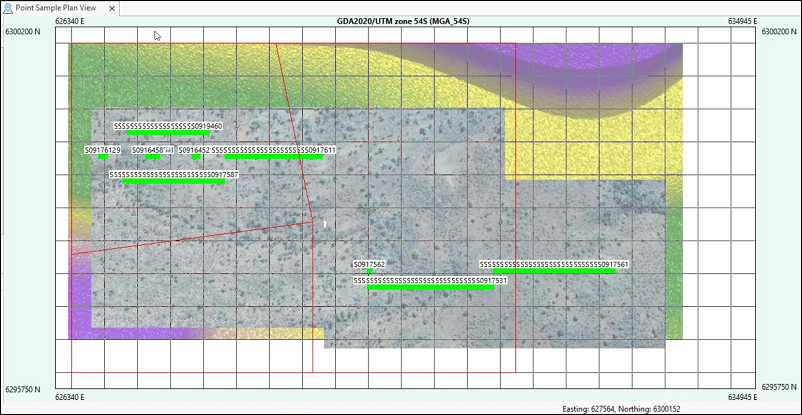802x415 pixels.
Task: Select small green marker under S0917562
Action: pyautogui.click(x=369, y=271)
